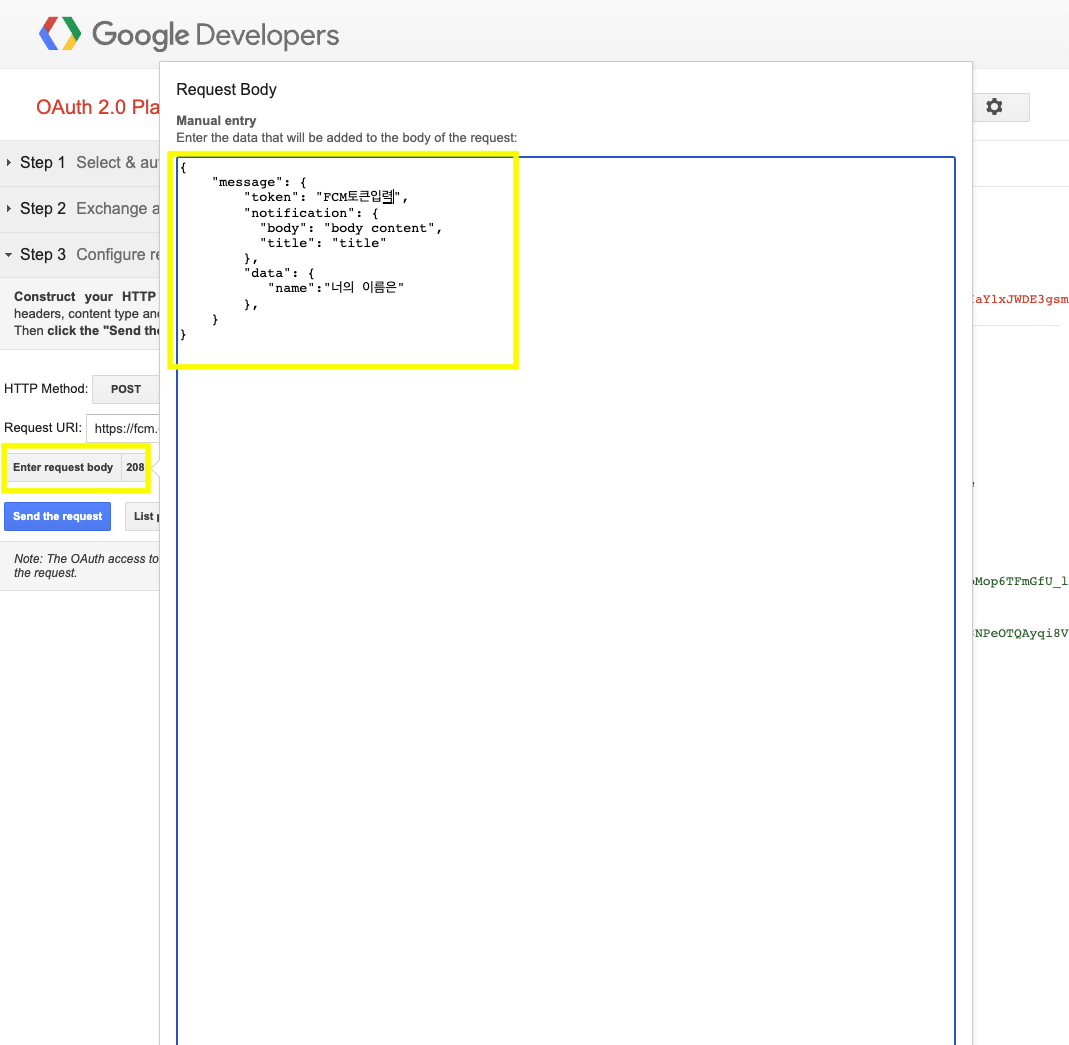The height and width of the screenshot is (1045, 1069).
Task: Click the "token" line in JSON body
Action: click(326, 198)
